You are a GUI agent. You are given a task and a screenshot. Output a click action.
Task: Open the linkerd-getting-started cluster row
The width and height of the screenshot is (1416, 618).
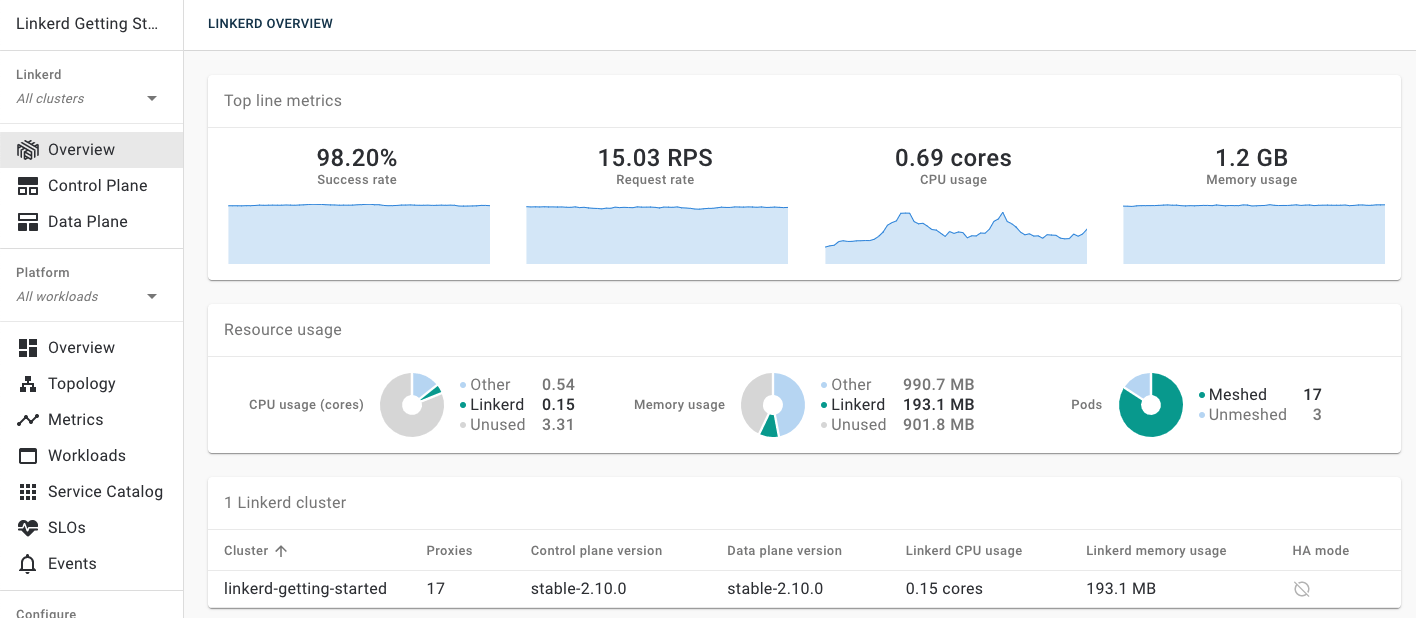[305, 589]
